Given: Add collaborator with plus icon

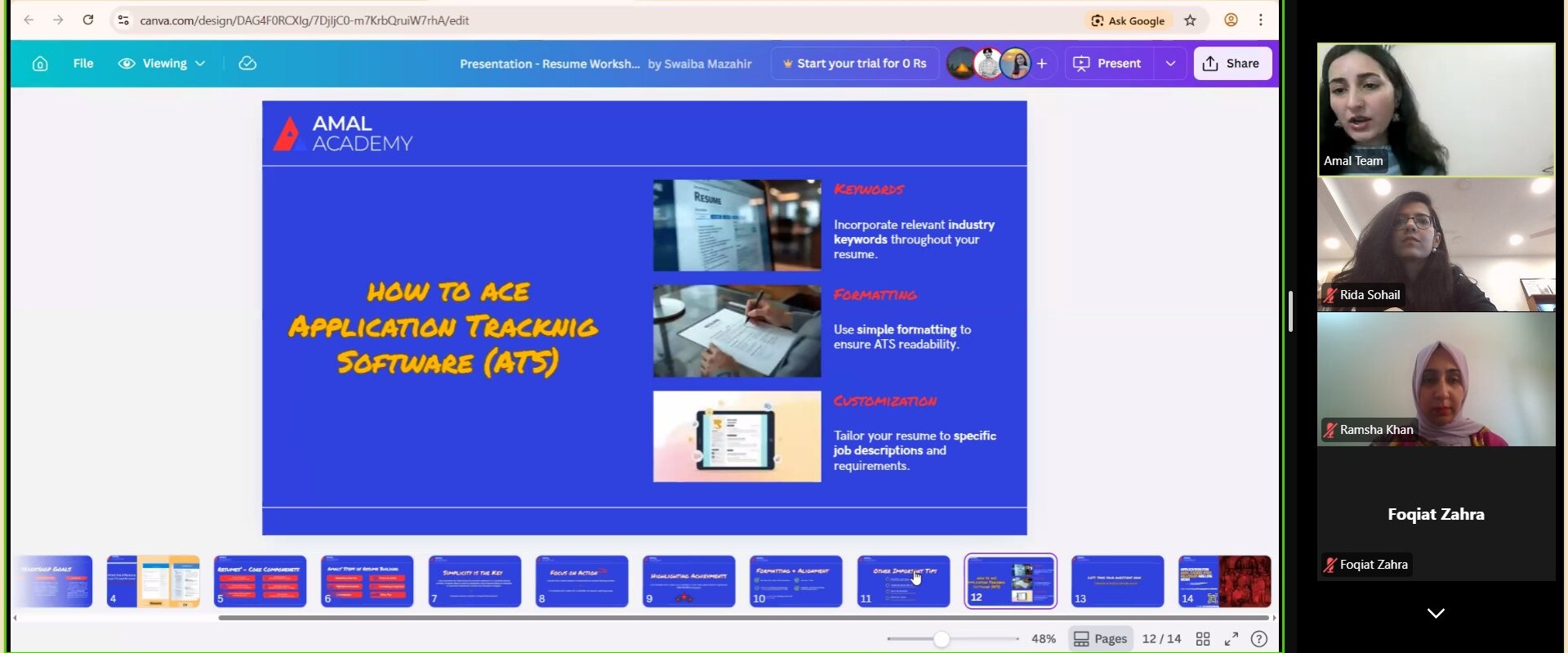Looking at the screenshot, I should (1042, 64).
